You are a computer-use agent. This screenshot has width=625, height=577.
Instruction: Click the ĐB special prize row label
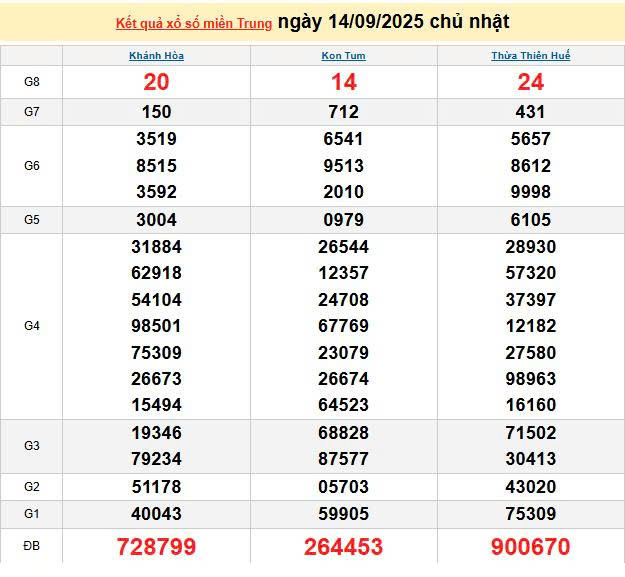click(31, 546)
